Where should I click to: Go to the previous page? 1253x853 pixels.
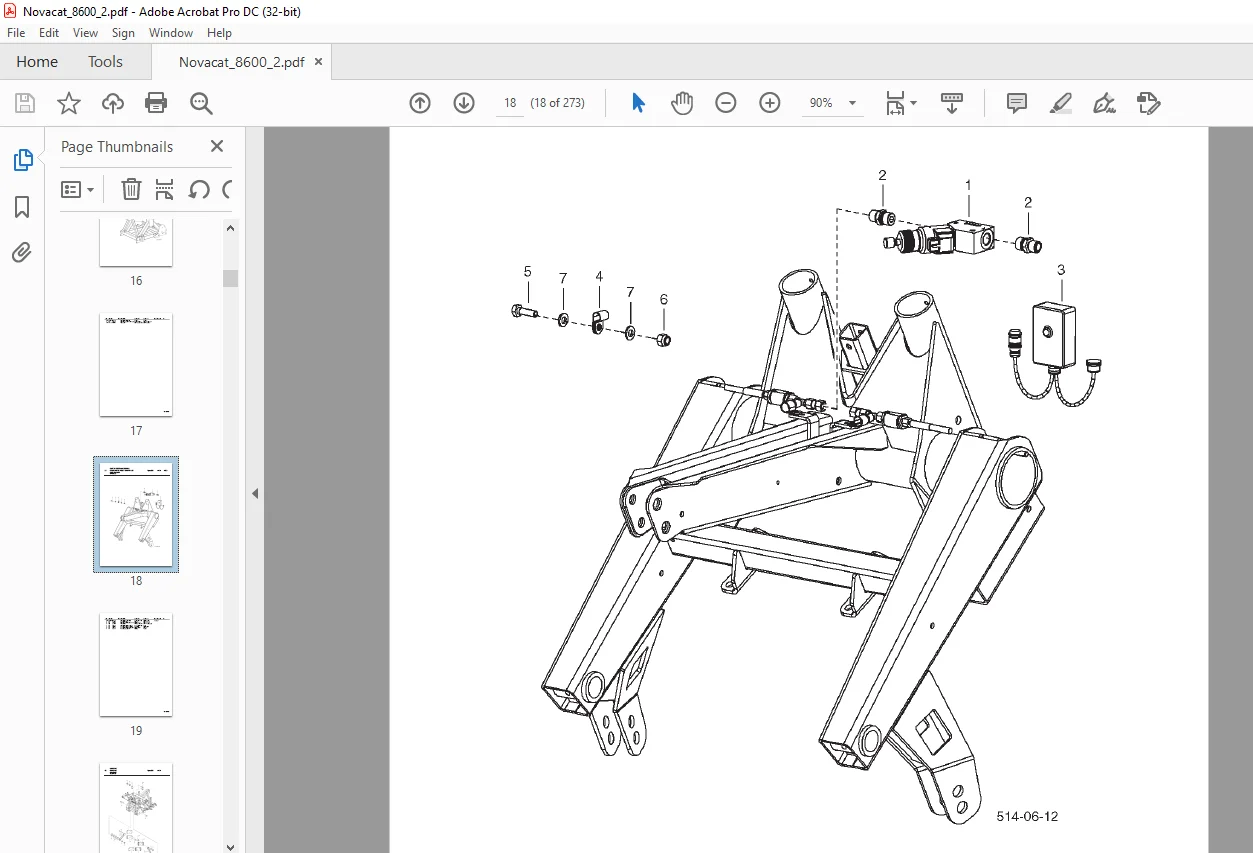(420, 103)
